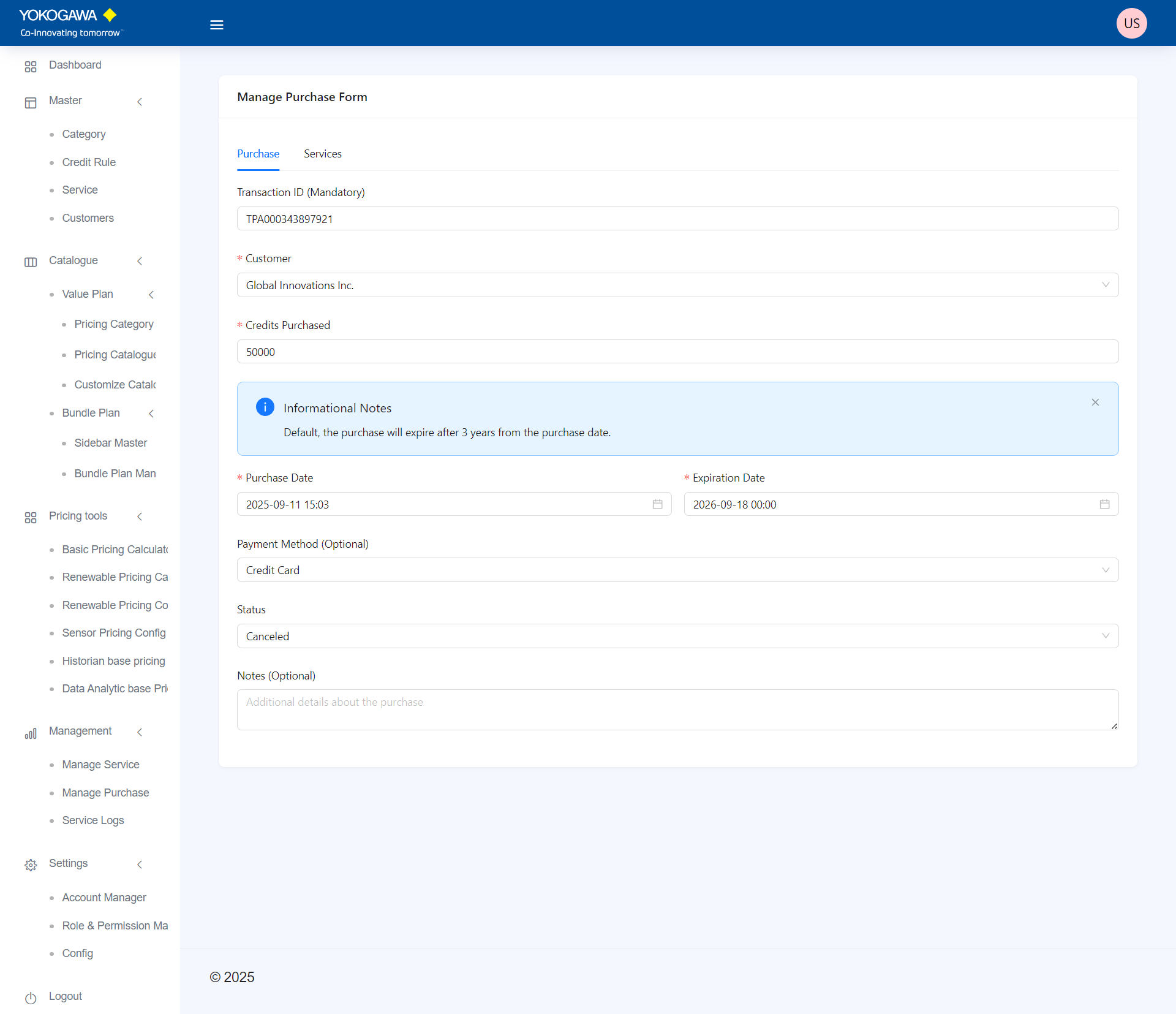Image resolution: width=1176 pixels, height=1014 pixels.
Task: Open the Payment Method dropdown
Action: [x=677, y=570]
